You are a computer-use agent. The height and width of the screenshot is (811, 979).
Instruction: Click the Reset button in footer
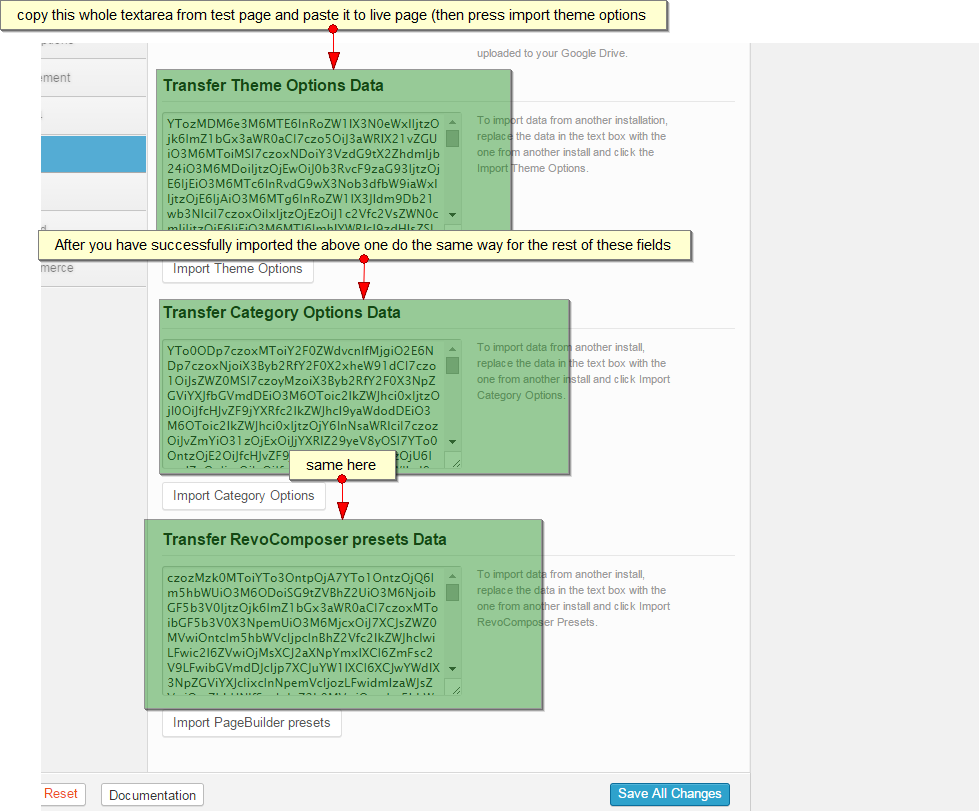pos(61,794)
